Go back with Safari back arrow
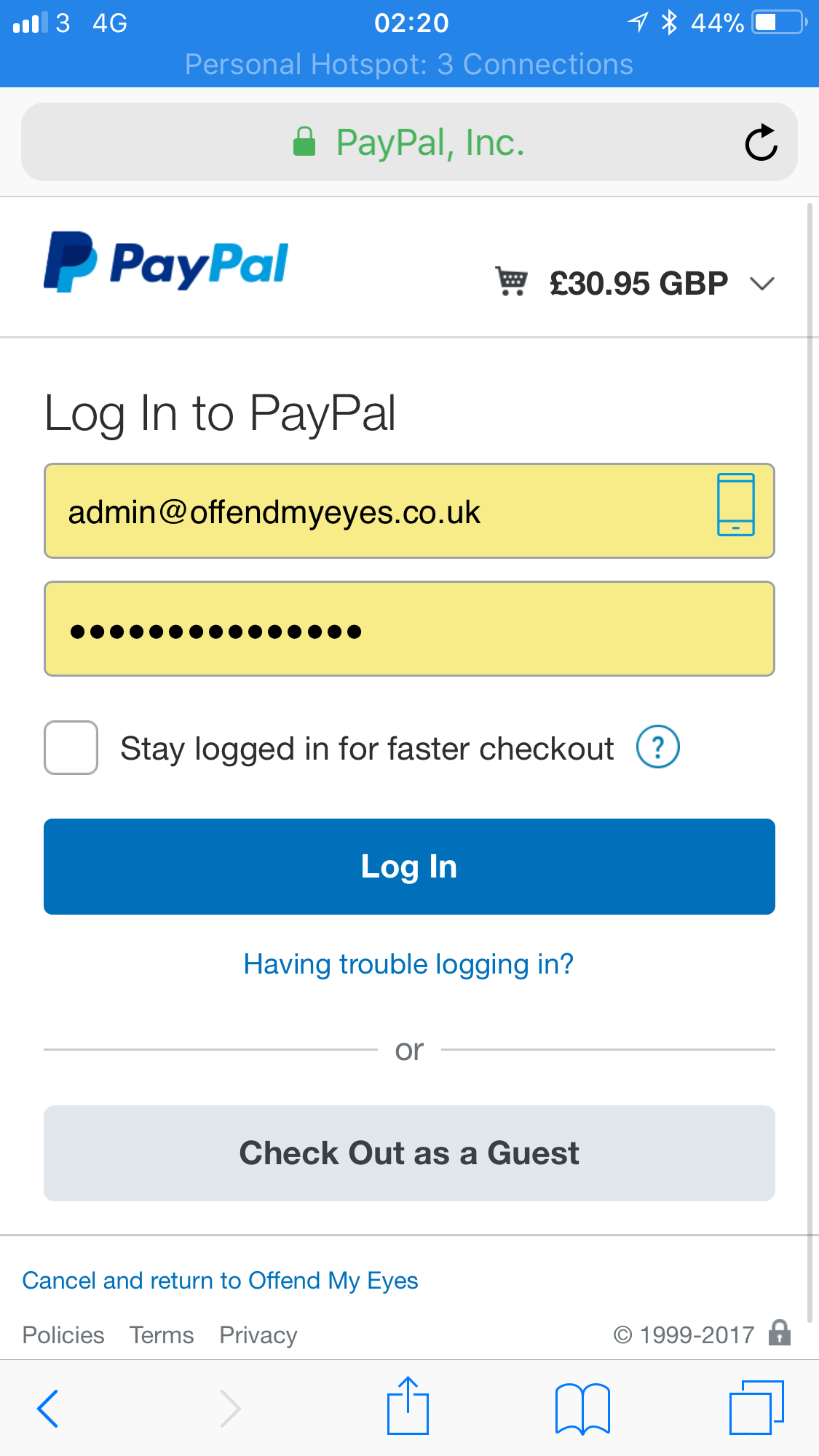Viewport: 819px width, 1456px height. pyautogui.click(x=48, y=1408)
